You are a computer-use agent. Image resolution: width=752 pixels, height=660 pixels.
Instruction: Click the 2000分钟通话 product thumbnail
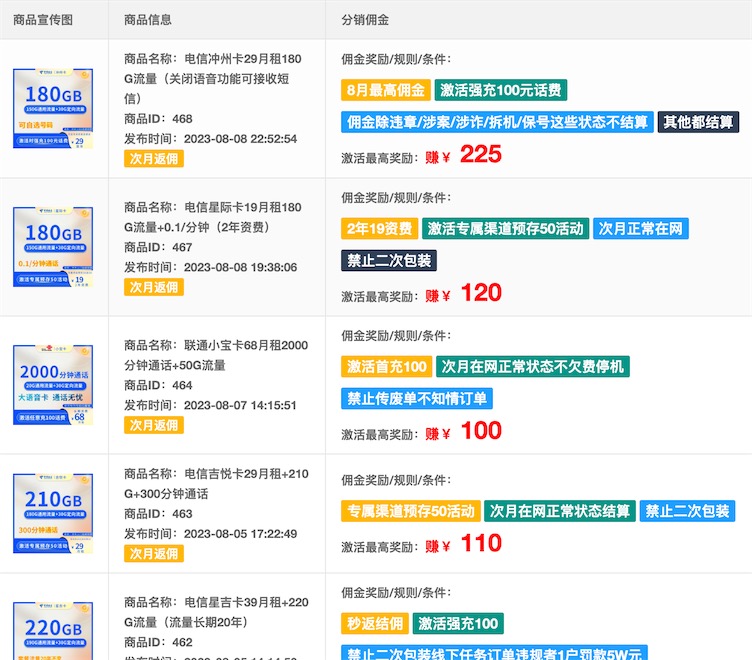coord(53,385)
